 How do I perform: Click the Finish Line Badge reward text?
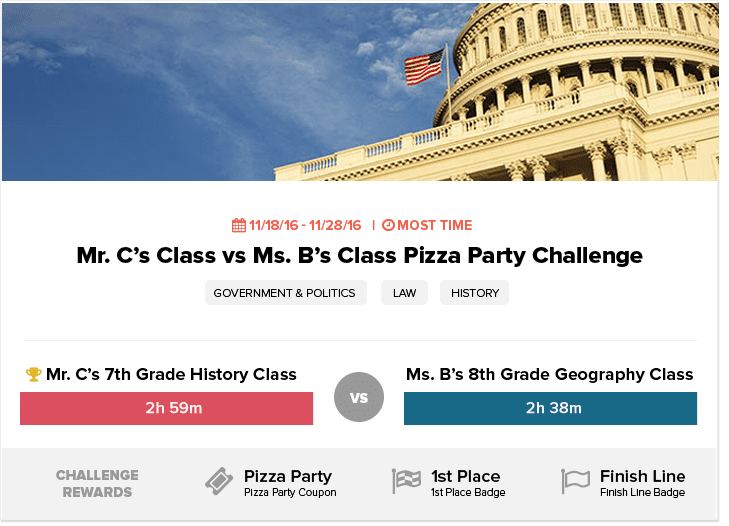click(x=642, y=492)
